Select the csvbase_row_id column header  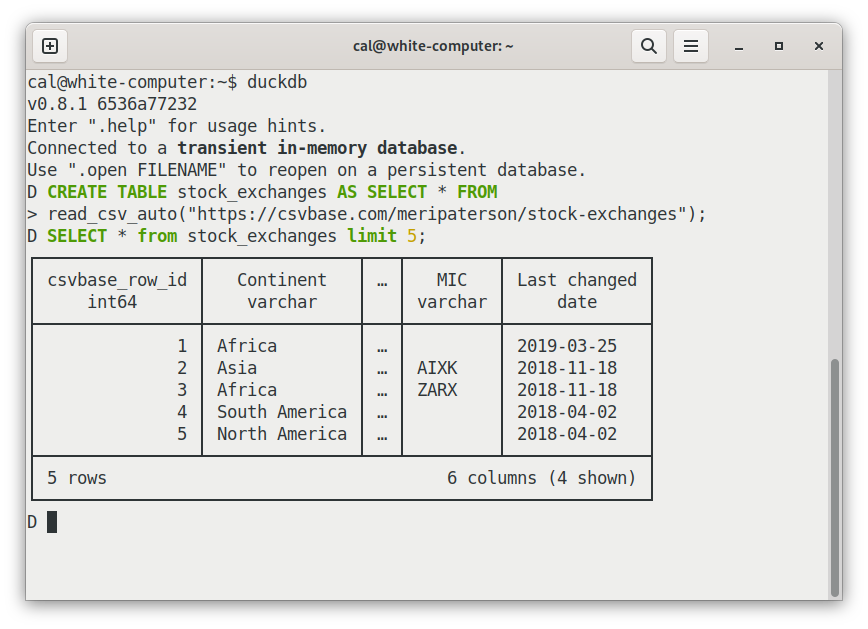[117, 280]
